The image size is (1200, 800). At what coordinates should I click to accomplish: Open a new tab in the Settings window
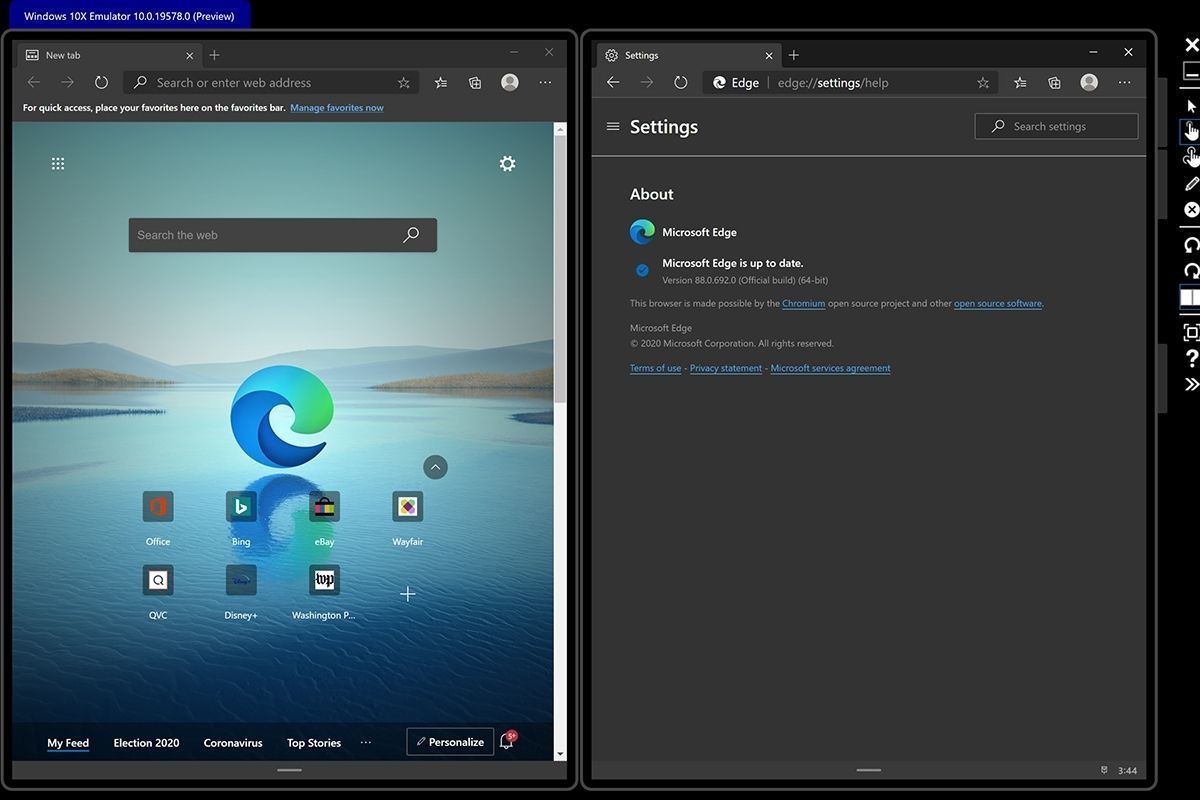(x=794, y=55)
